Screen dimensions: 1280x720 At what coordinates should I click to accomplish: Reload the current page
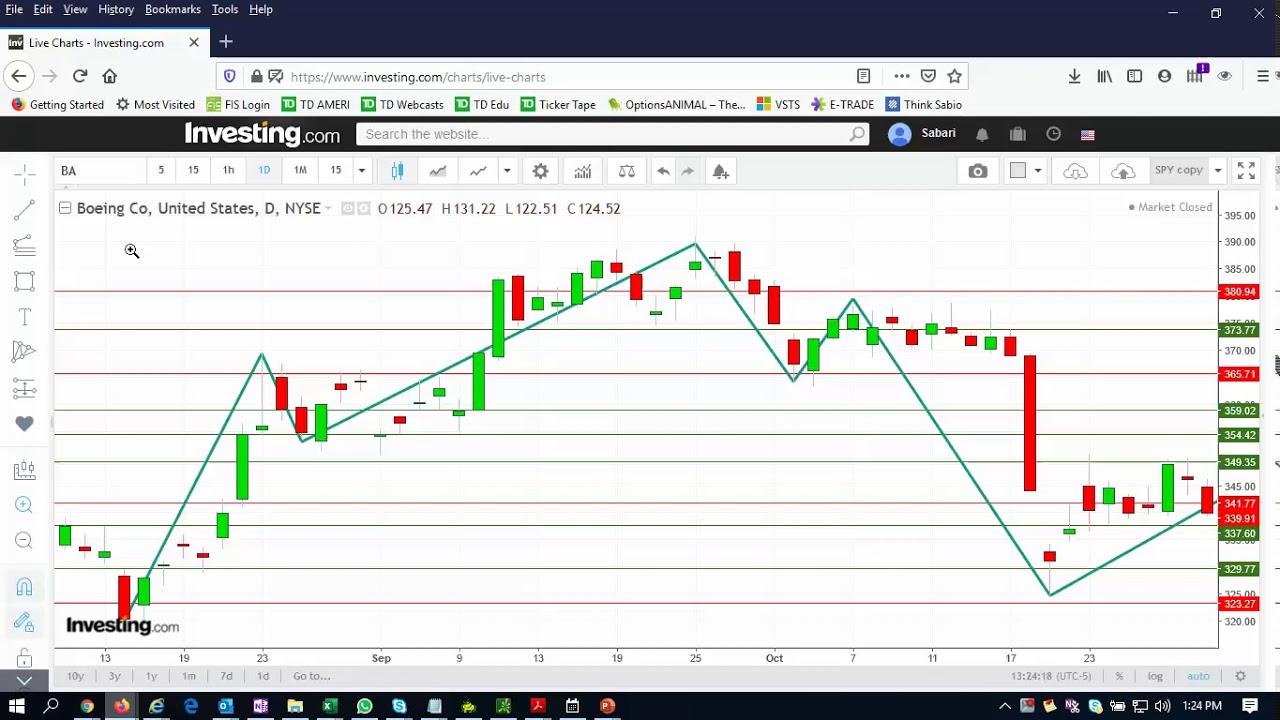80,76
